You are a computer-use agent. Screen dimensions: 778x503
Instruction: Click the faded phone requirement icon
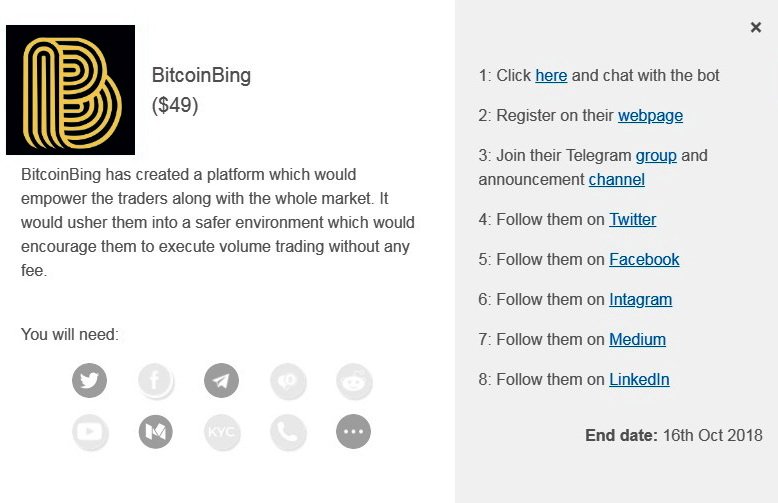pyautogui.click(x=288, y=432)
